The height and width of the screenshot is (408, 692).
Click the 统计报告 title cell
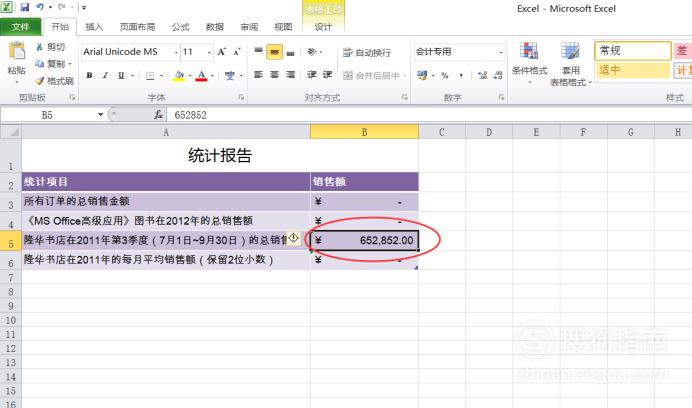click(220, 155)
